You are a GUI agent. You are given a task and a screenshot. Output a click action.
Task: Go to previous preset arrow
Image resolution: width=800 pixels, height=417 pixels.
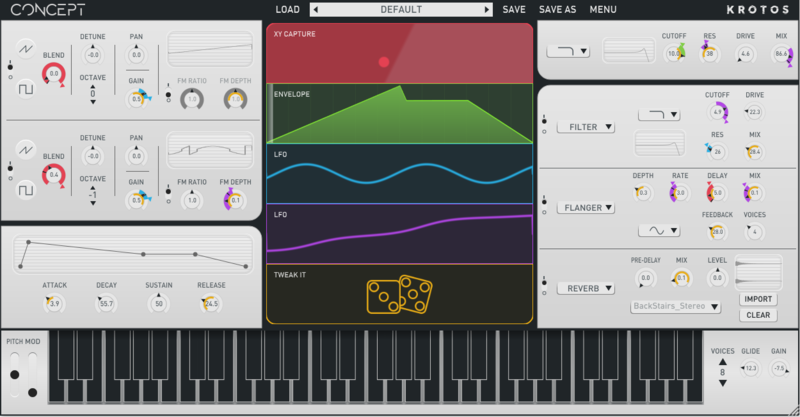[x=315, y=9]
